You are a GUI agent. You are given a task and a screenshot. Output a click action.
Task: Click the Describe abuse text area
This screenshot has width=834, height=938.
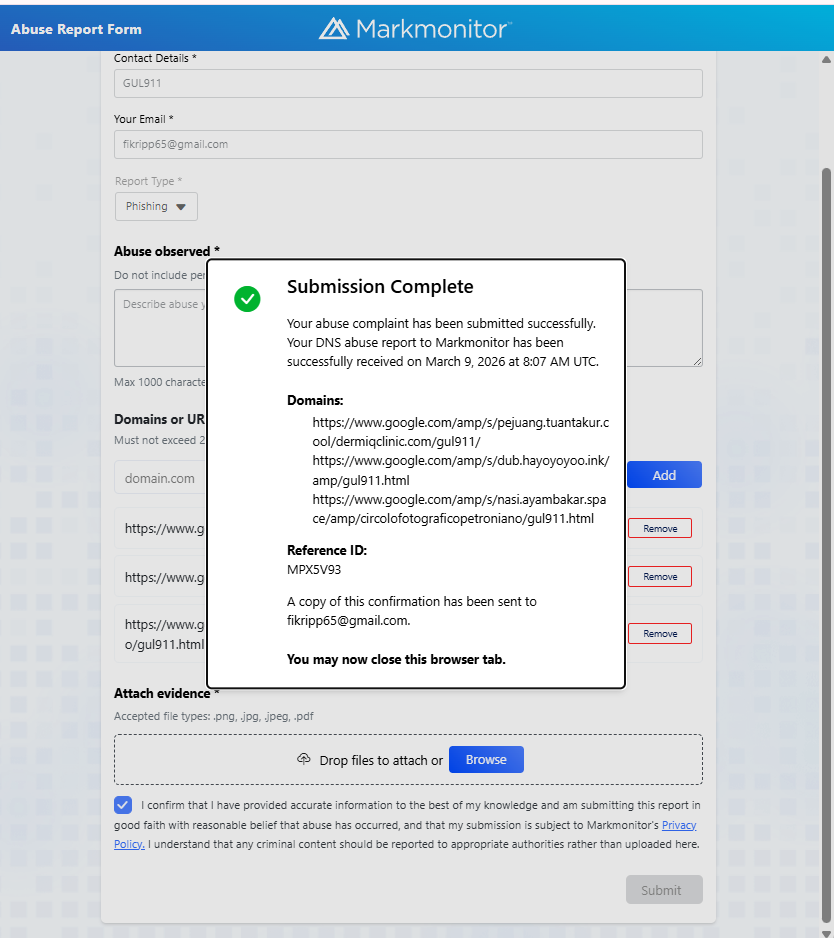click(160, 328)
